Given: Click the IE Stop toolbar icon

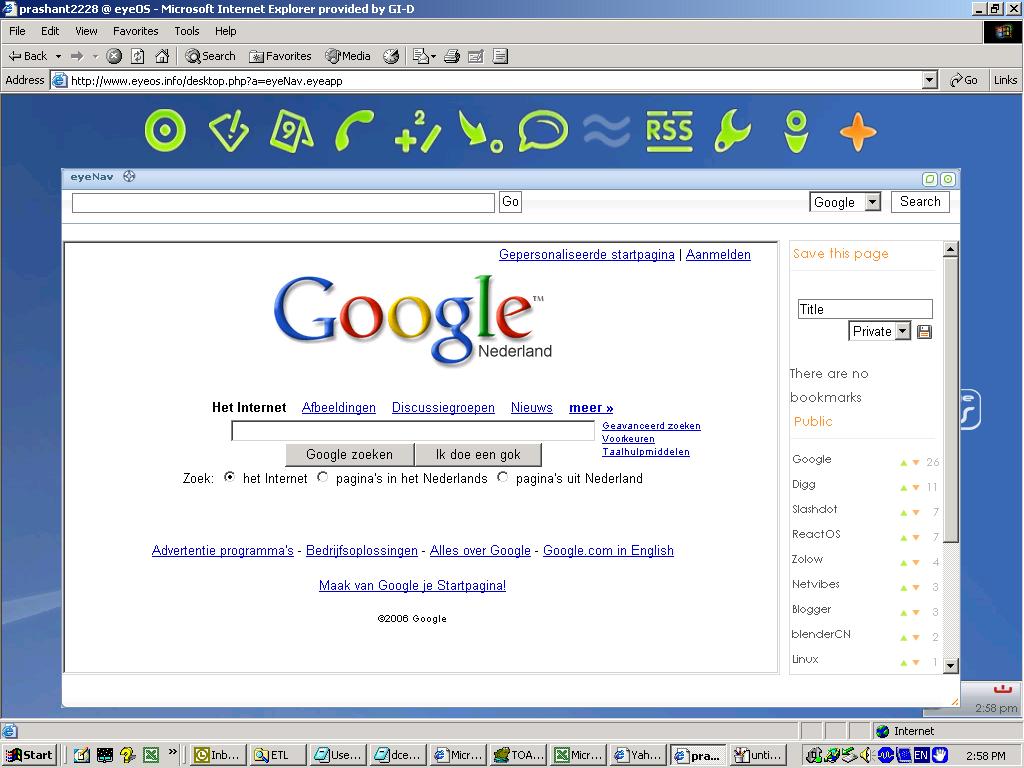Looking at the screenshot, I should click(x=114, y=56).
